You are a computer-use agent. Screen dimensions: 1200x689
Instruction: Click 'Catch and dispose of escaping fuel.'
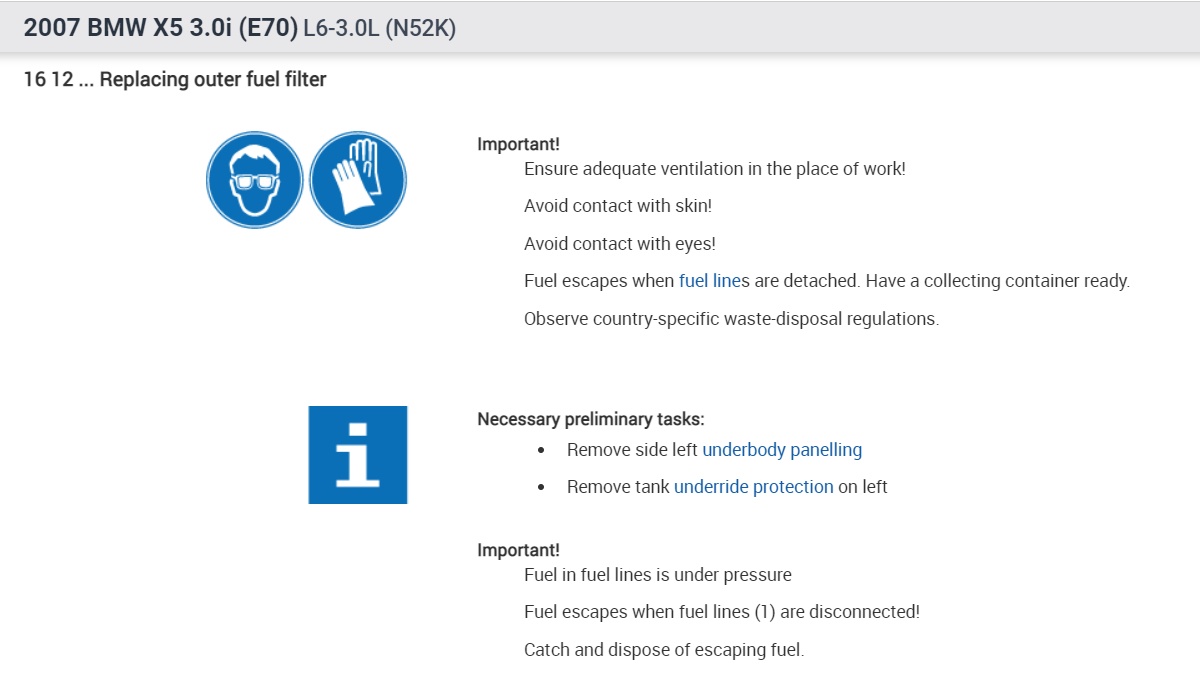point(664,650)
